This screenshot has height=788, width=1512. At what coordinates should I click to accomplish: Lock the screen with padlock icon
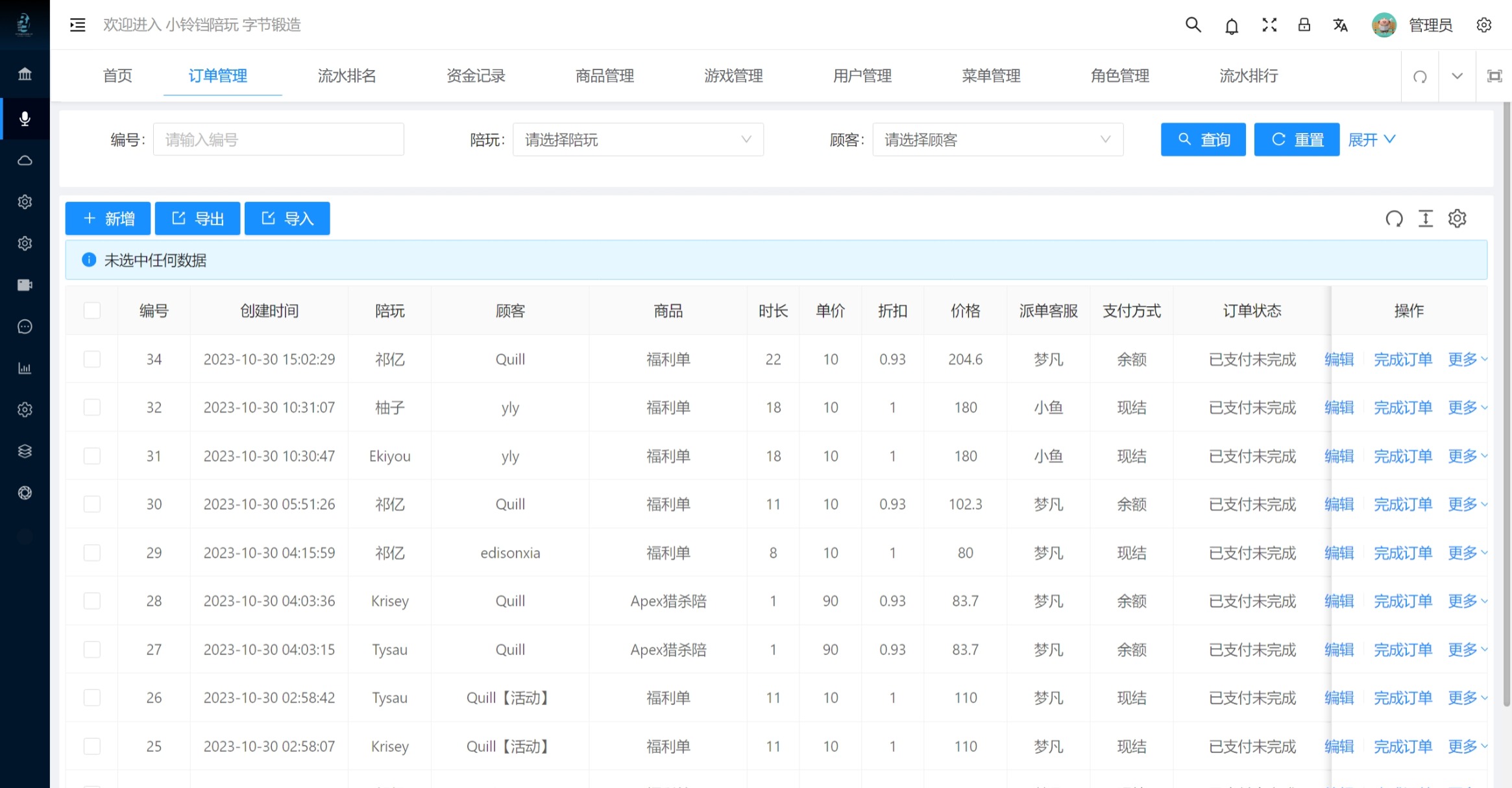coord(1304,25)
